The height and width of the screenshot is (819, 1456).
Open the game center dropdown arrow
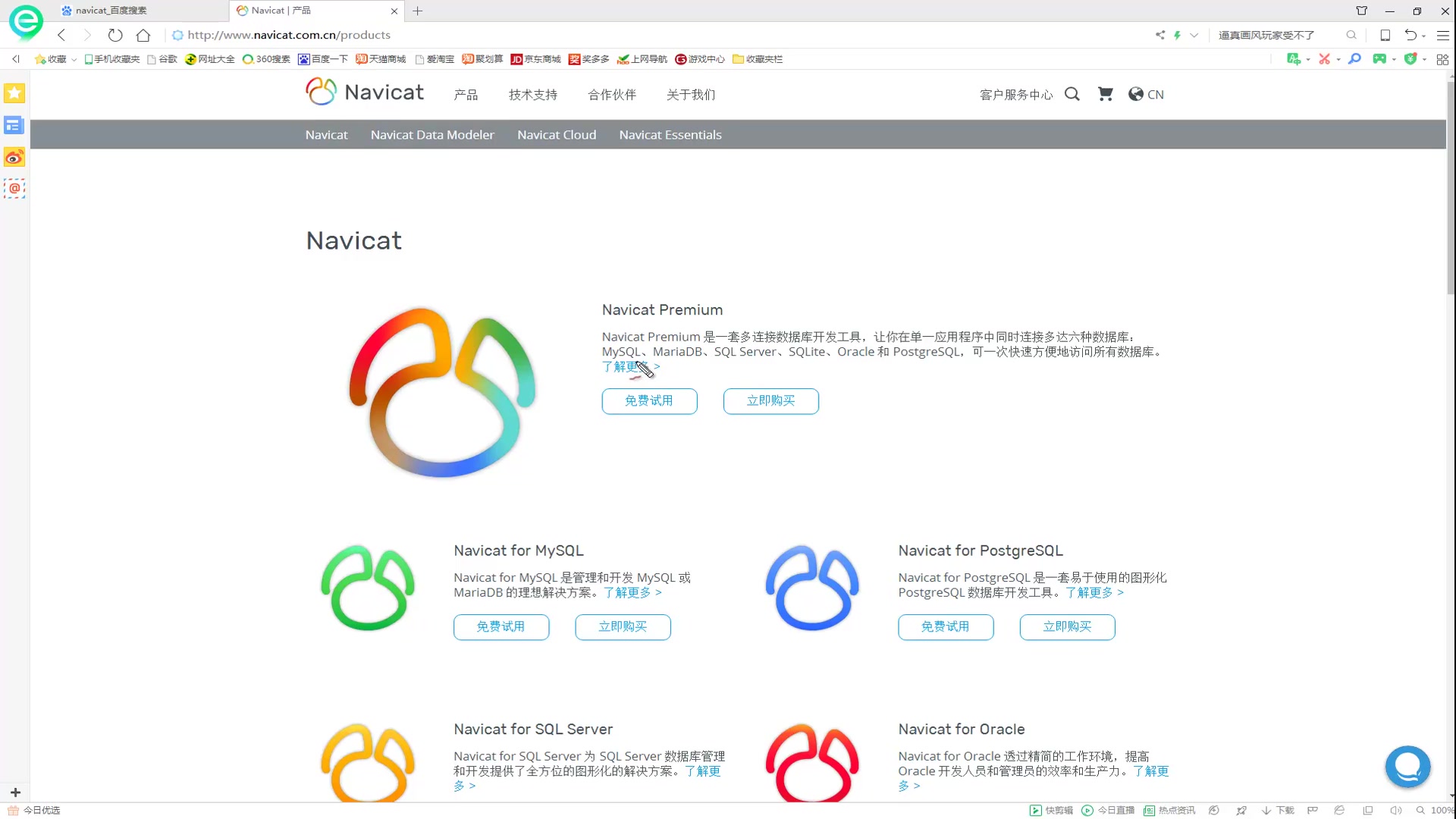tap(1394, 59)
